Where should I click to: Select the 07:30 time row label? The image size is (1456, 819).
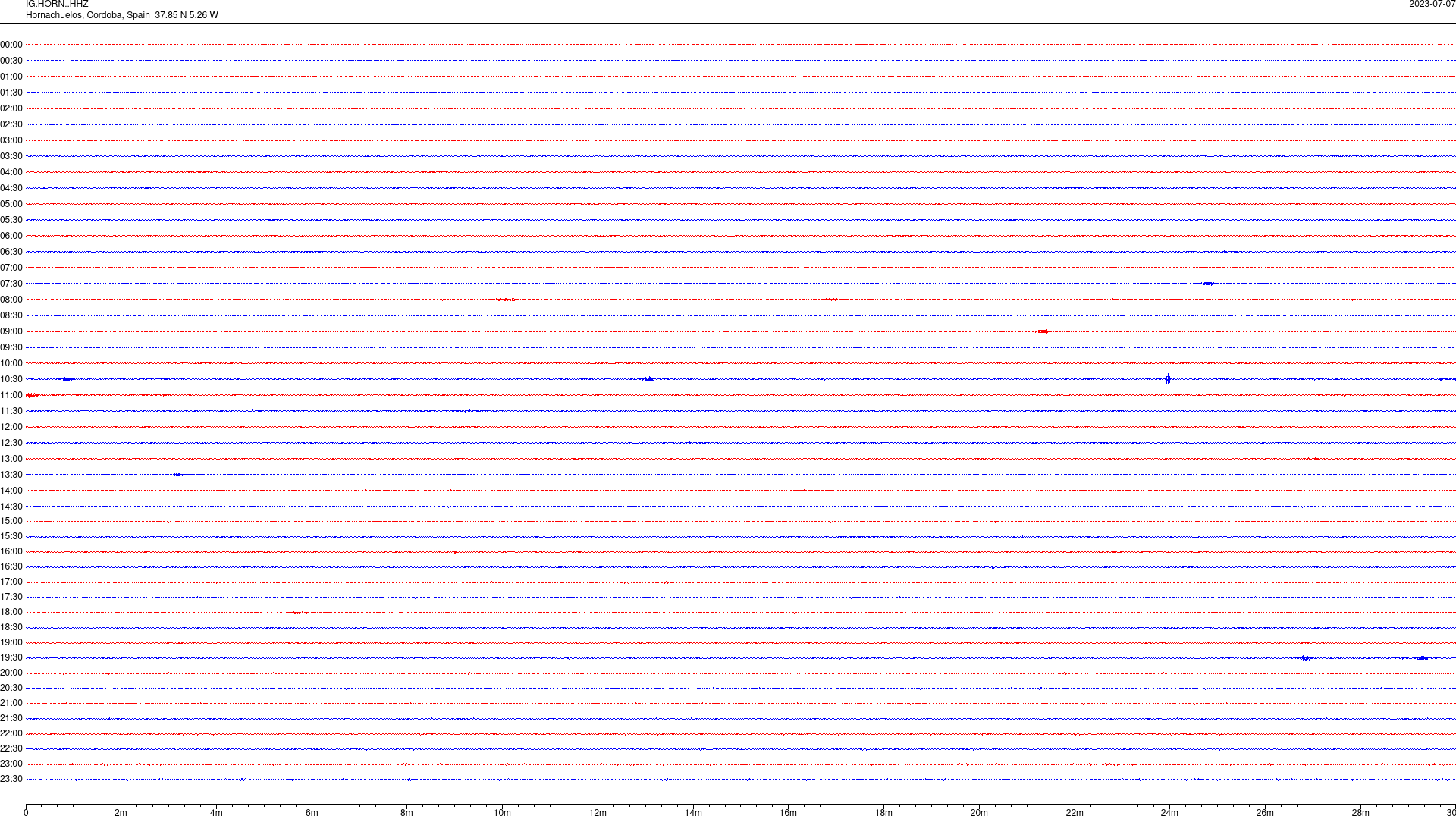11,284
